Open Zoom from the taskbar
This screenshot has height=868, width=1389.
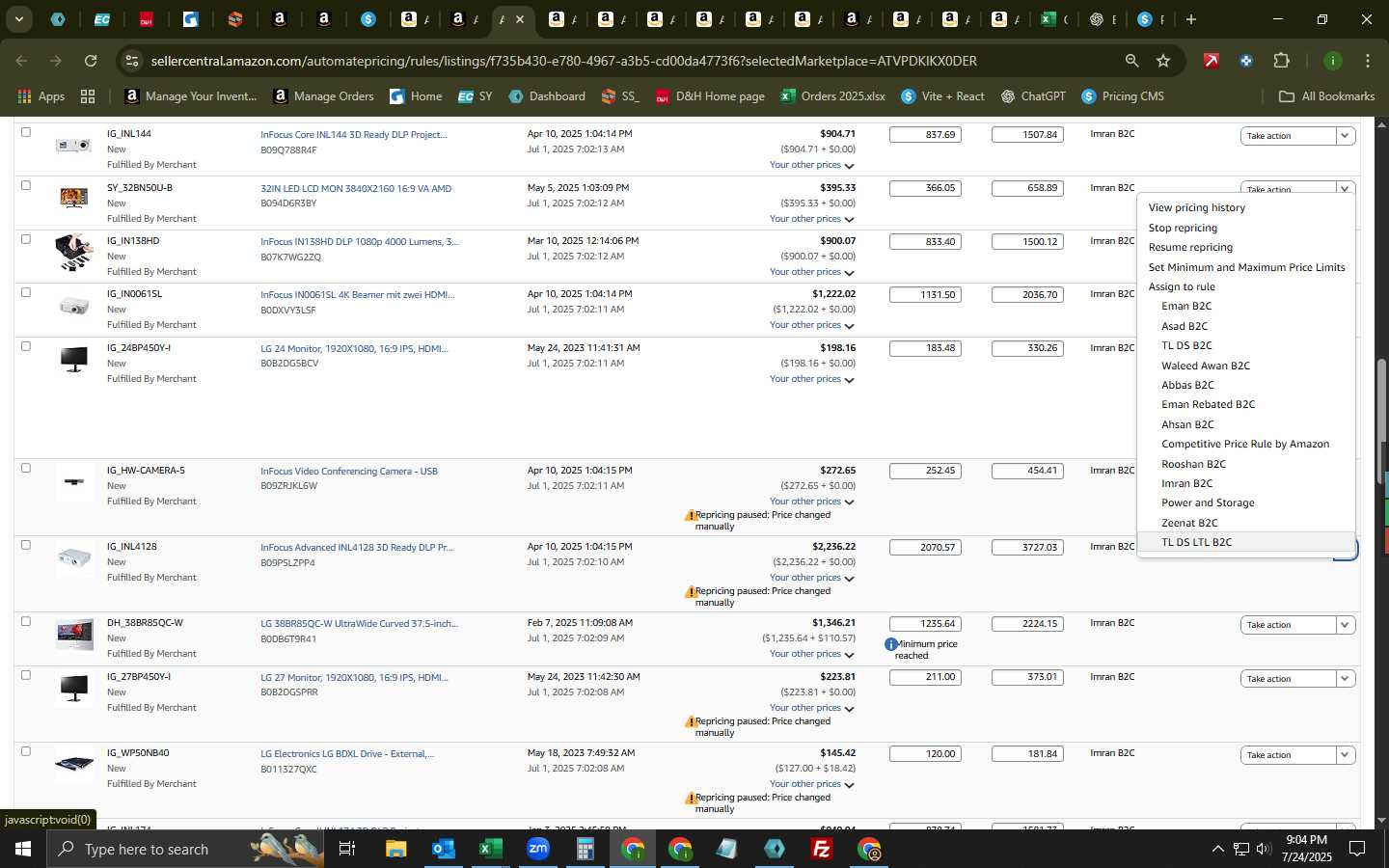[x=537, y=849]
